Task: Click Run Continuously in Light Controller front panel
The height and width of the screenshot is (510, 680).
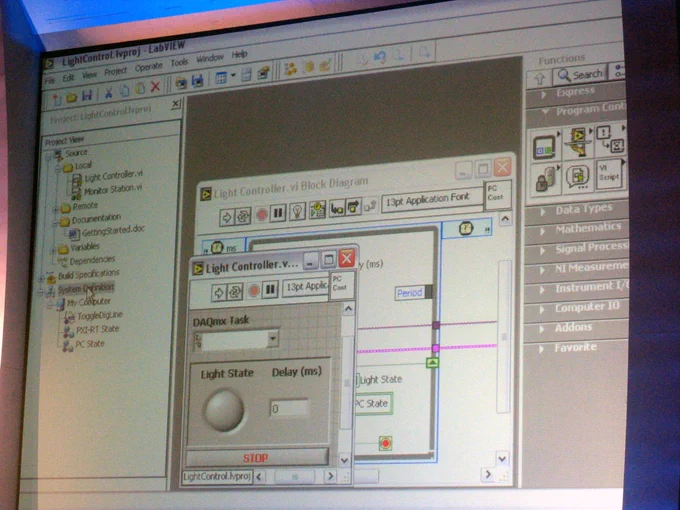Action: coord(235,292)
